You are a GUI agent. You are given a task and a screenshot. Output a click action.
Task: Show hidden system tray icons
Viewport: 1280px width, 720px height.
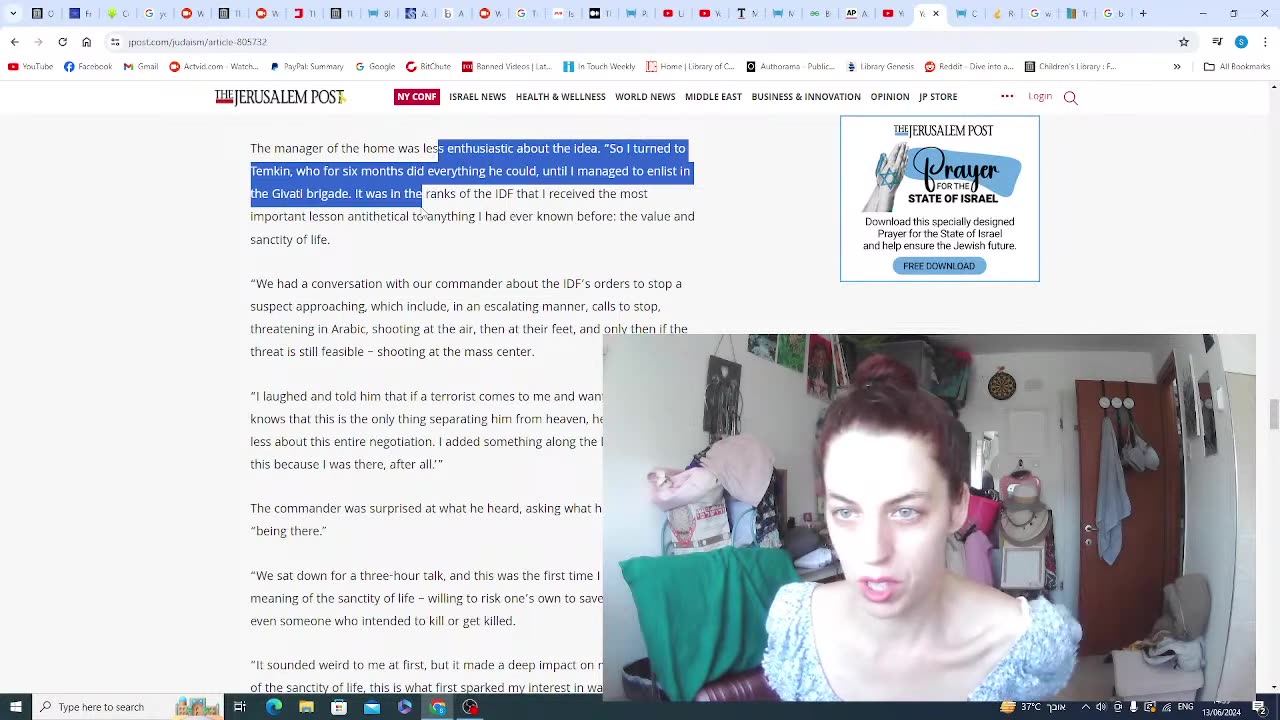(x=1086, y=707)
